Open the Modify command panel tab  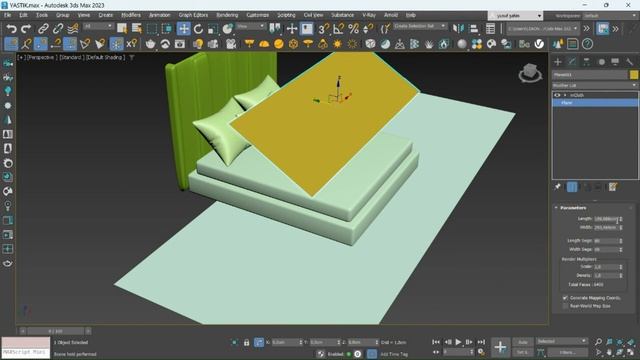click(572, 62)
